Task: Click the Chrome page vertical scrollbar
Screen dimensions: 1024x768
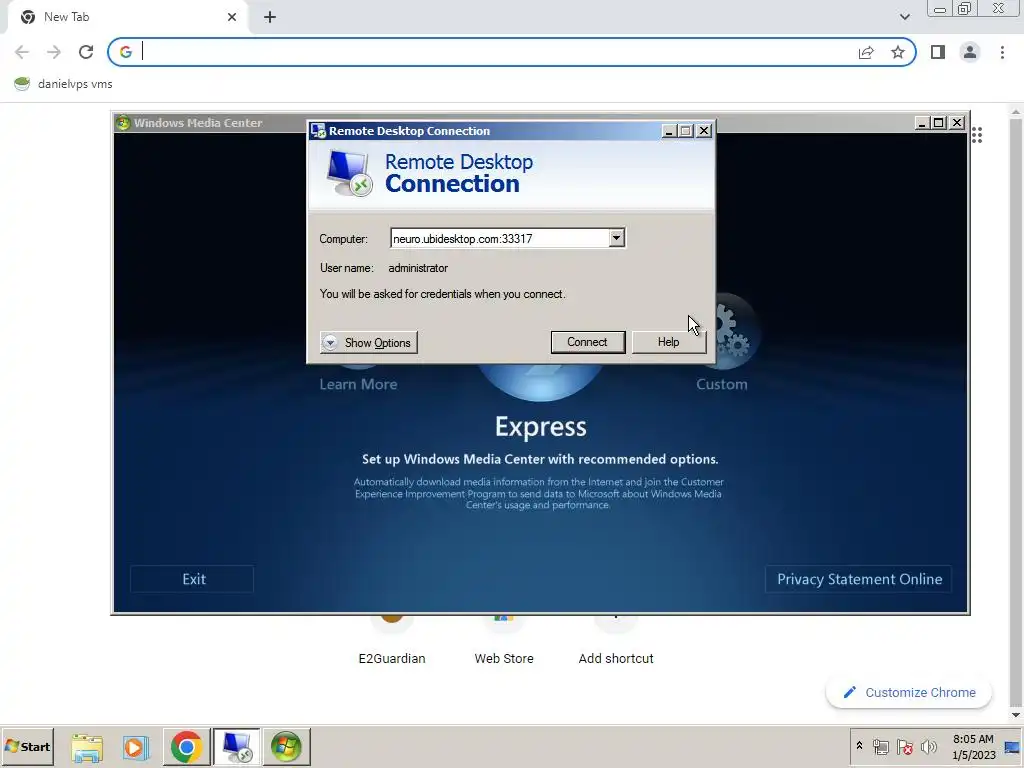Action: [x=1016, y=411]
